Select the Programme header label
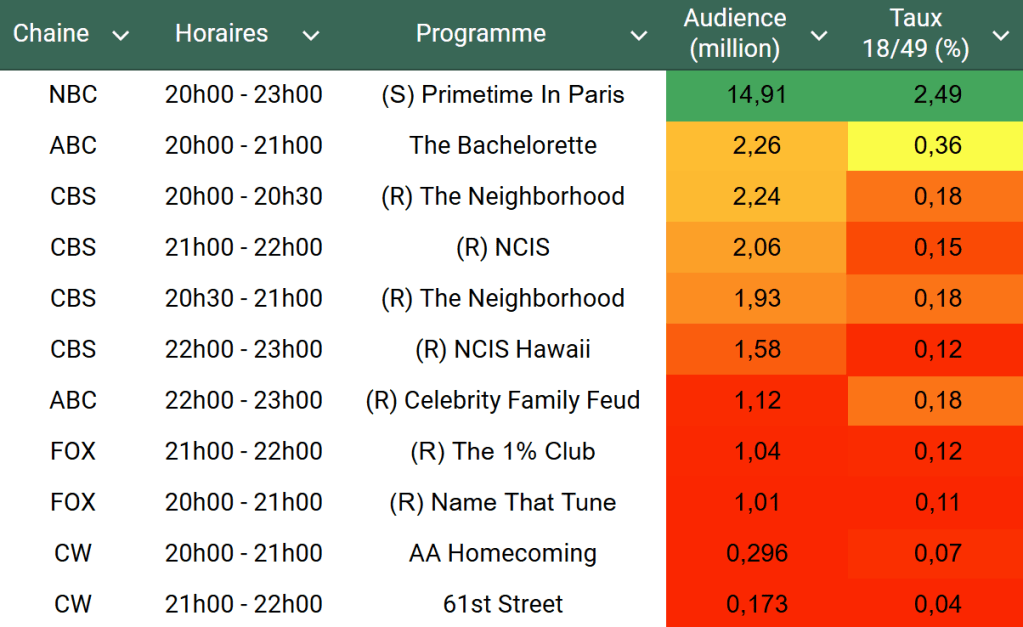Image resolution: width=1023 pixels, height=627 pixels. point(481,34)
